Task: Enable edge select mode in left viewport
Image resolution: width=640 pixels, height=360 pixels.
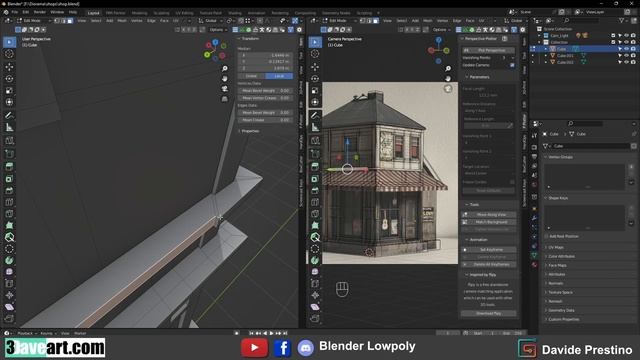Action: [x=64, y=20]
